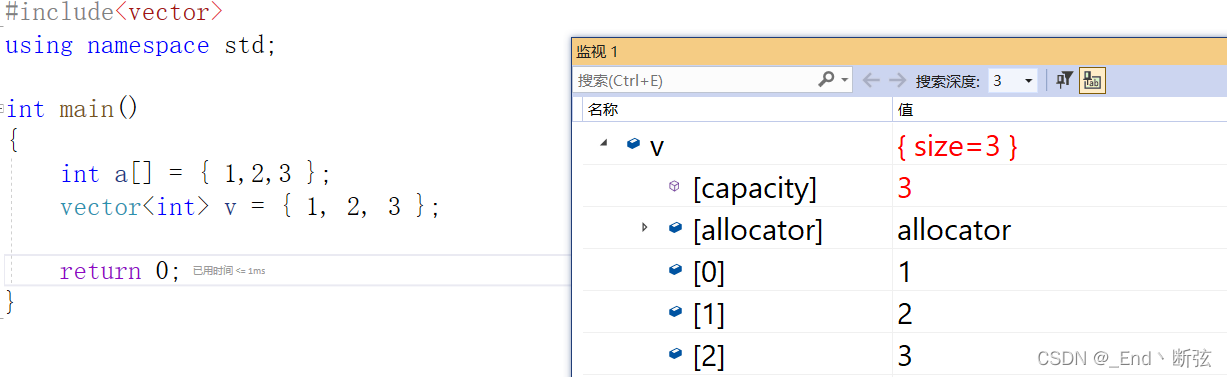Click the search magnifier icon in Watch window
This screenshot has width=1227, height=377.
pyautogui.click(x=826, y=80)
